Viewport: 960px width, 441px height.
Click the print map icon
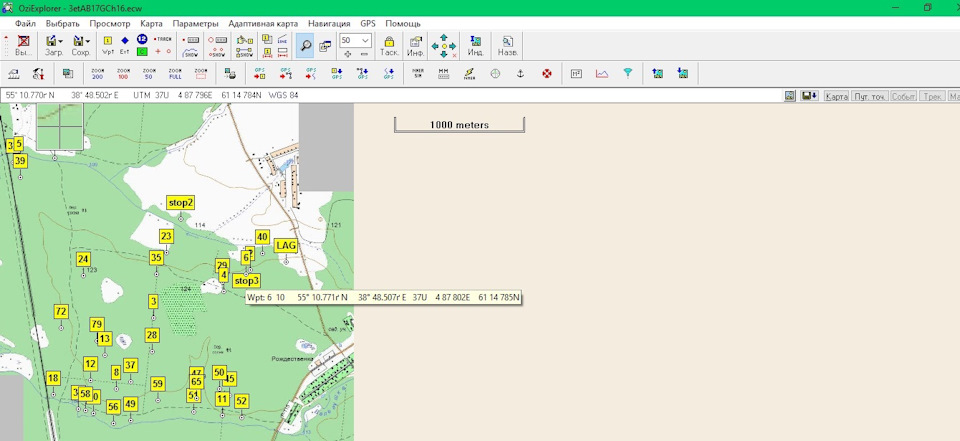click(x=230, y=74)
